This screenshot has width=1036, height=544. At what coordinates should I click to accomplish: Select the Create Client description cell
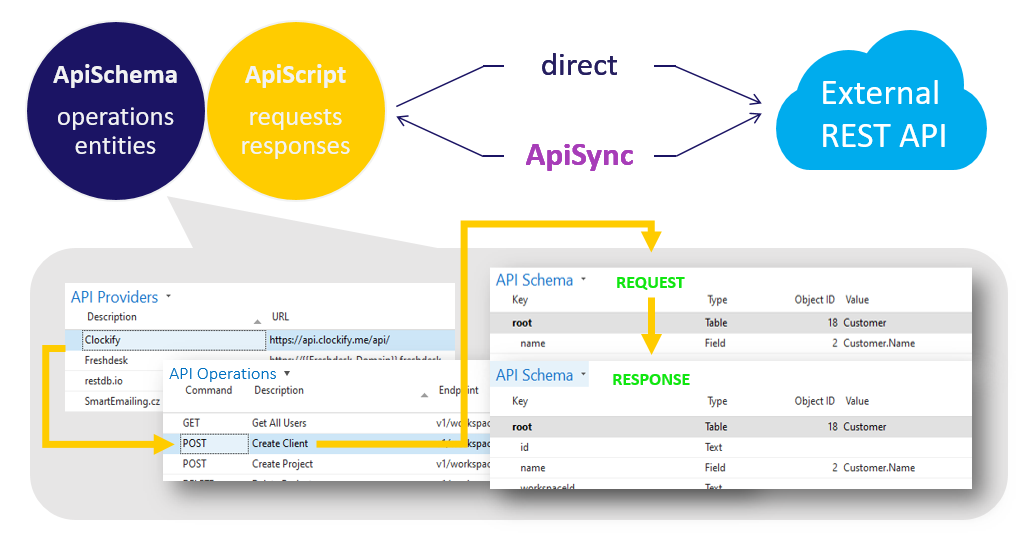(x=279, y=444)
